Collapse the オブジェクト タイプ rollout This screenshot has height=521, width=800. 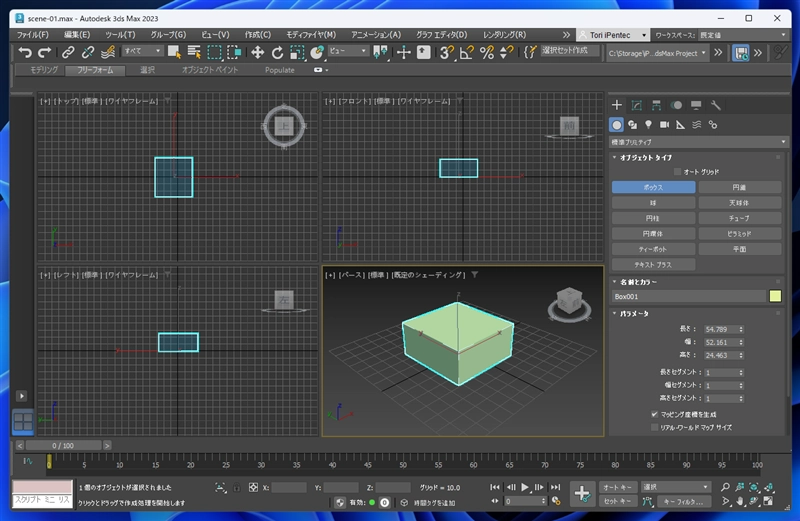(x=645, y=158)
